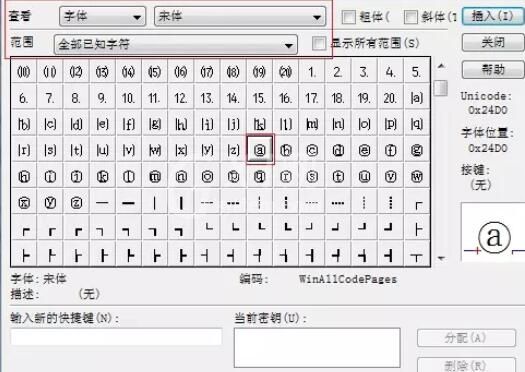Click the large preview of circled a

pyautogui.click(x=494, y=237)
